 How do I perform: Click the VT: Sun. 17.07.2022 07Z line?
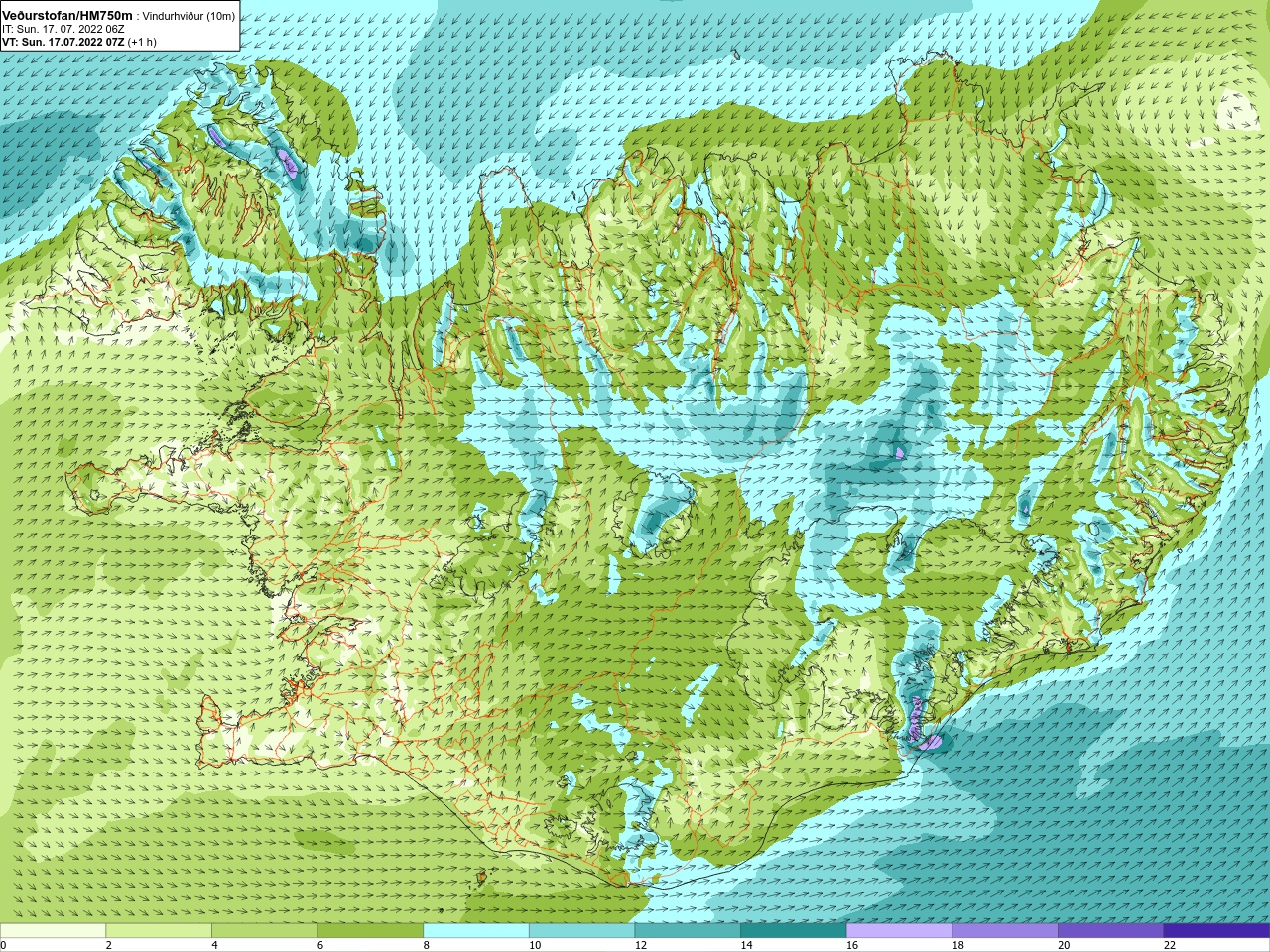coord(63,42)
